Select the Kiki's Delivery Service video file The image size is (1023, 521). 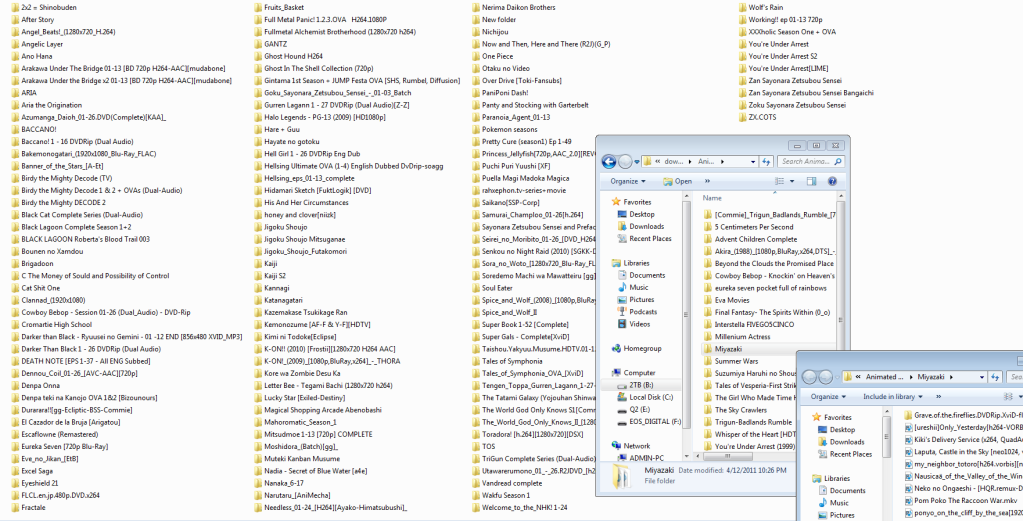pyautogui.click(x=963, y=439)
